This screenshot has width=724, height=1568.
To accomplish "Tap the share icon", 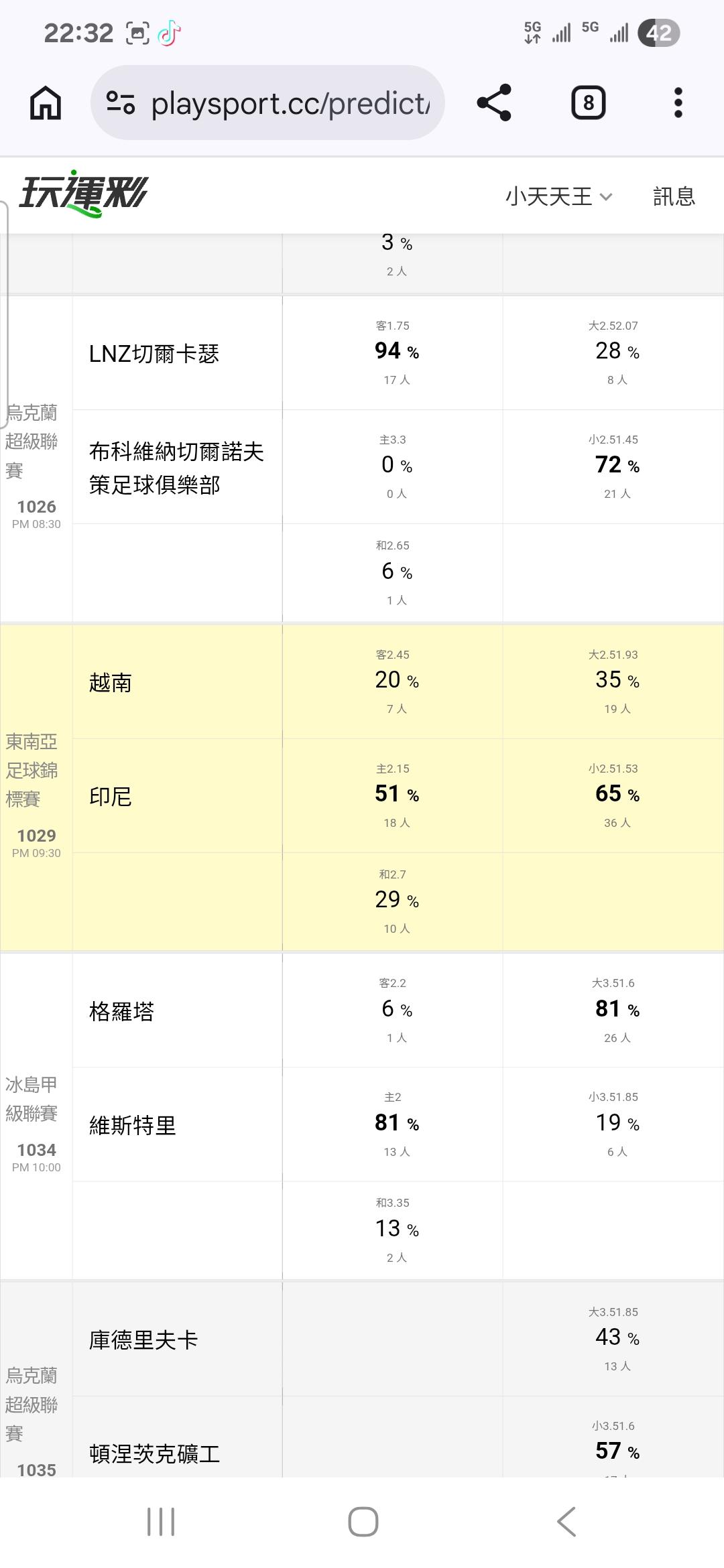I will [x=494, y=103].
